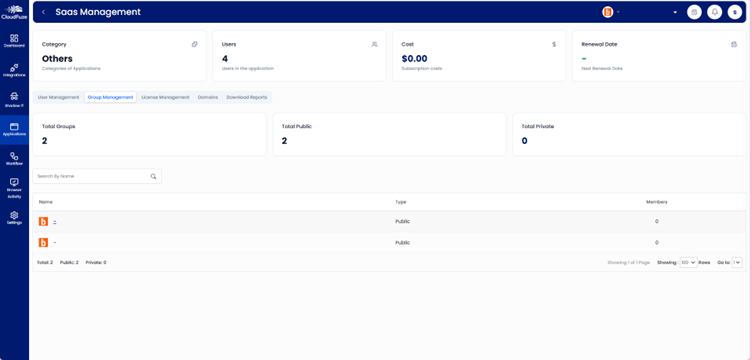This screenshot has width=752, height=360.
Task: Open the rows-per-page dropdown
Action: (x=689, y=262)
